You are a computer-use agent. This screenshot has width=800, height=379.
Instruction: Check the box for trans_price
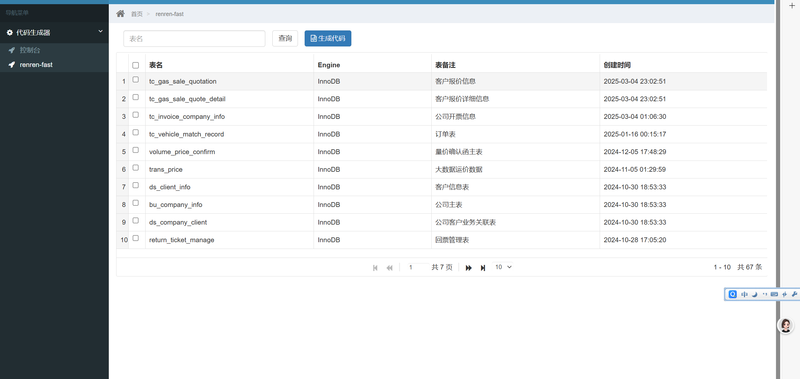point(136,167)
